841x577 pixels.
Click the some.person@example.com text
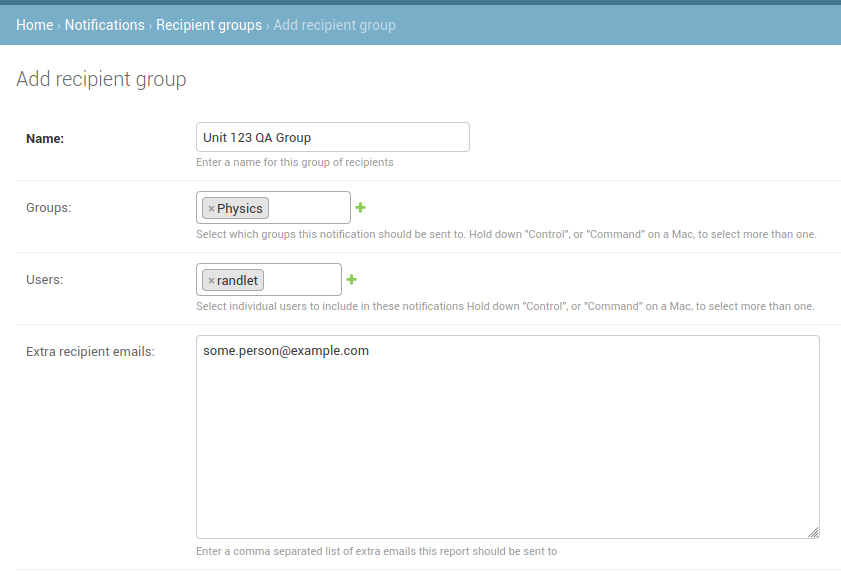pos(286,351)
